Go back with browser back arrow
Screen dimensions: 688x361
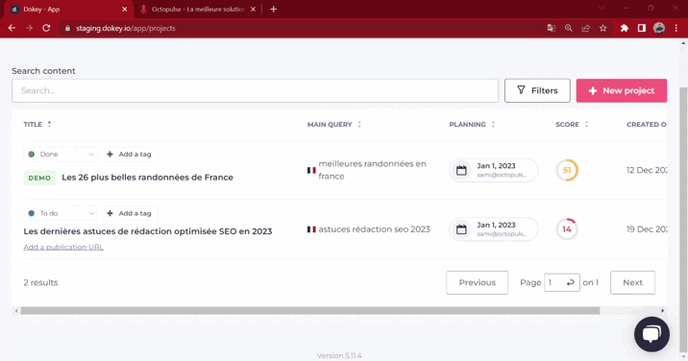pyautogui.click(x=12, y=28)
